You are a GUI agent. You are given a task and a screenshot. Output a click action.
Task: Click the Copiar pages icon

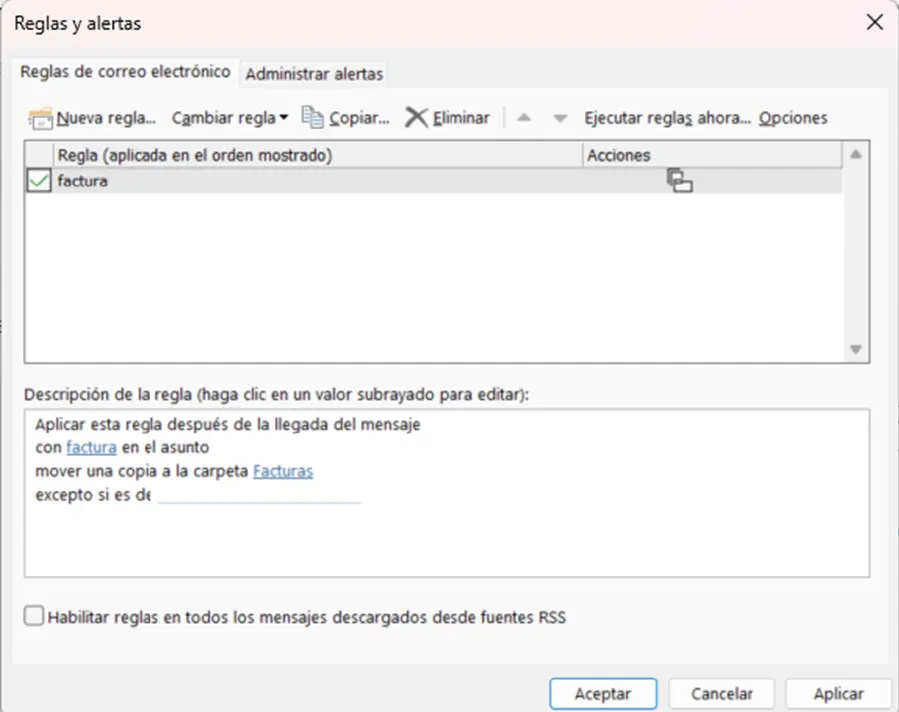[312, 118]
